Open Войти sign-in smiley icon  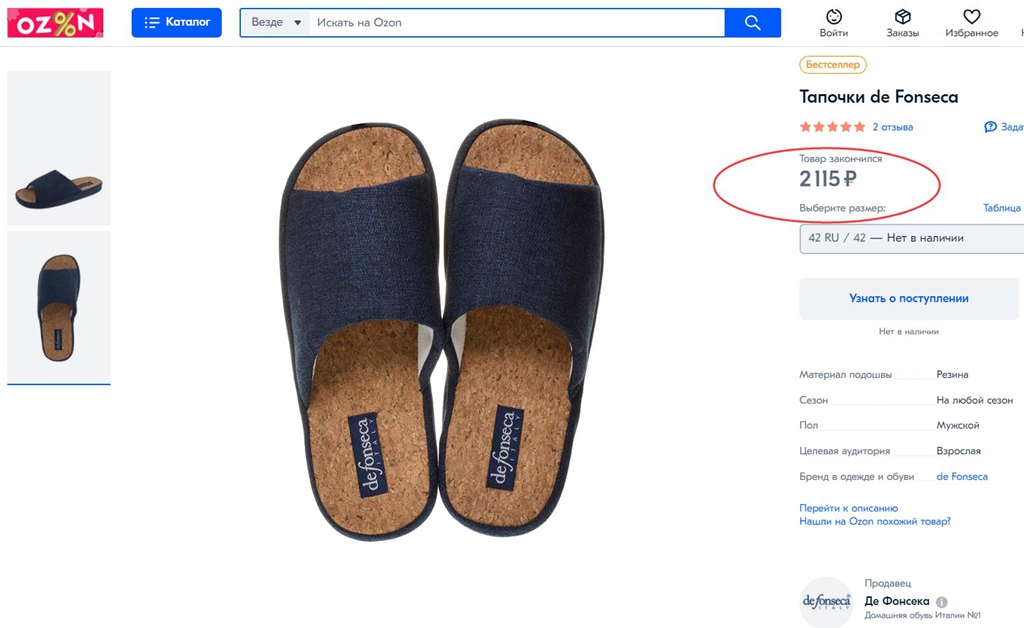pyautogui.click(x=833, y=16)
